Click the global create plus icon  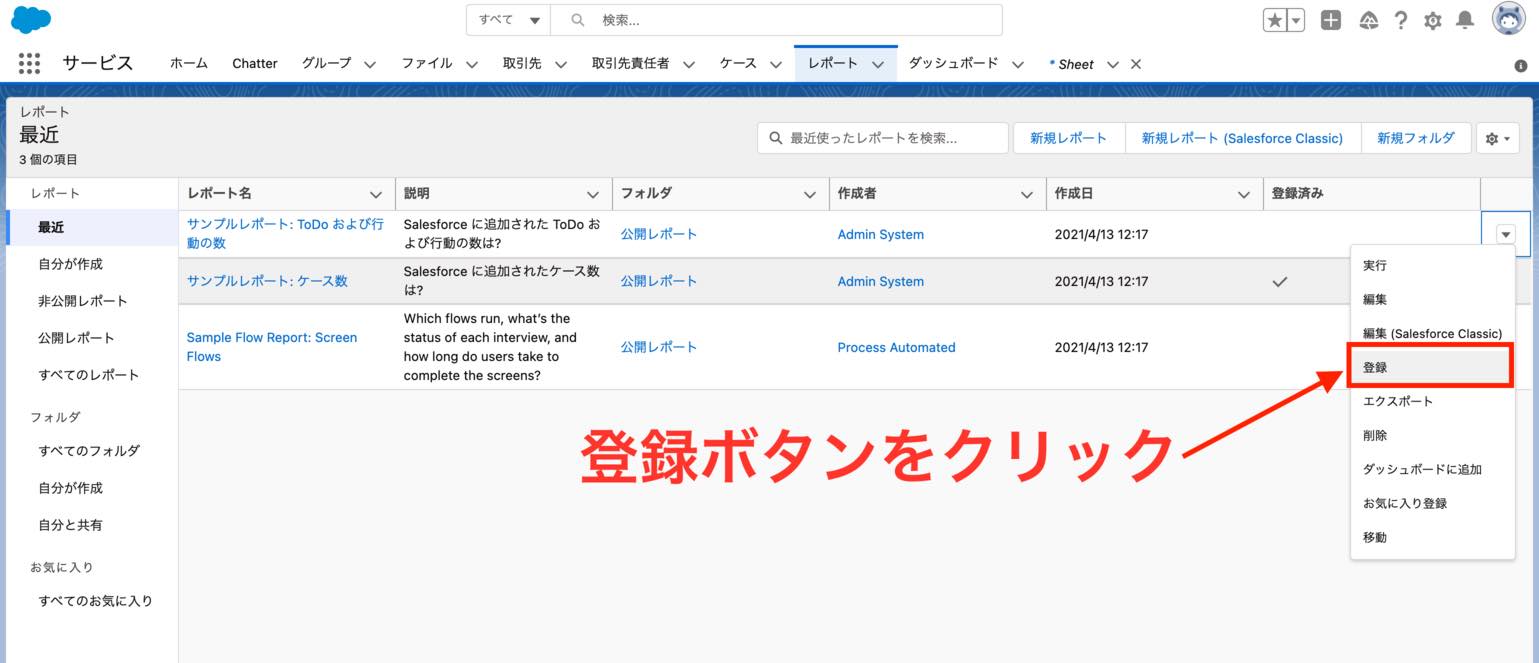coord(1330,20)
